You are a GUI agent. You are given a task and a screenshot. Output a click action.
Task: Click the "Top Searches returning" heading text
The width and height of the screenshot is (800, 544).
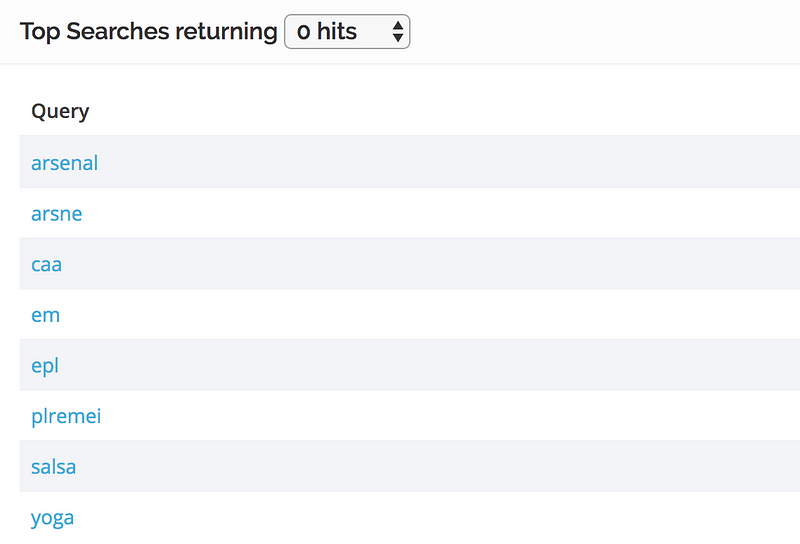tap(148, 32)
